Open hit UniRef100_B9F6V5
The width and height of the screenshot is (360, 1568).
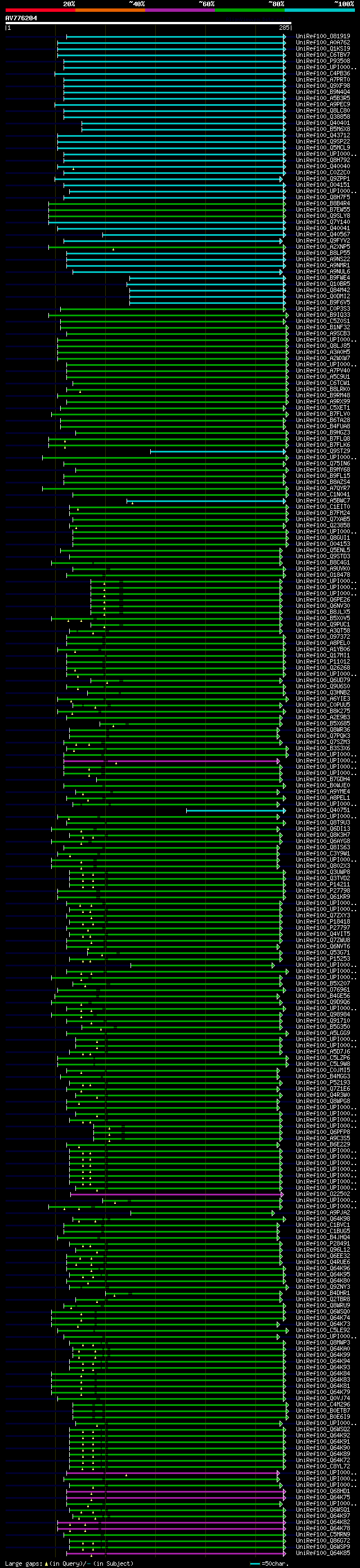323,303
